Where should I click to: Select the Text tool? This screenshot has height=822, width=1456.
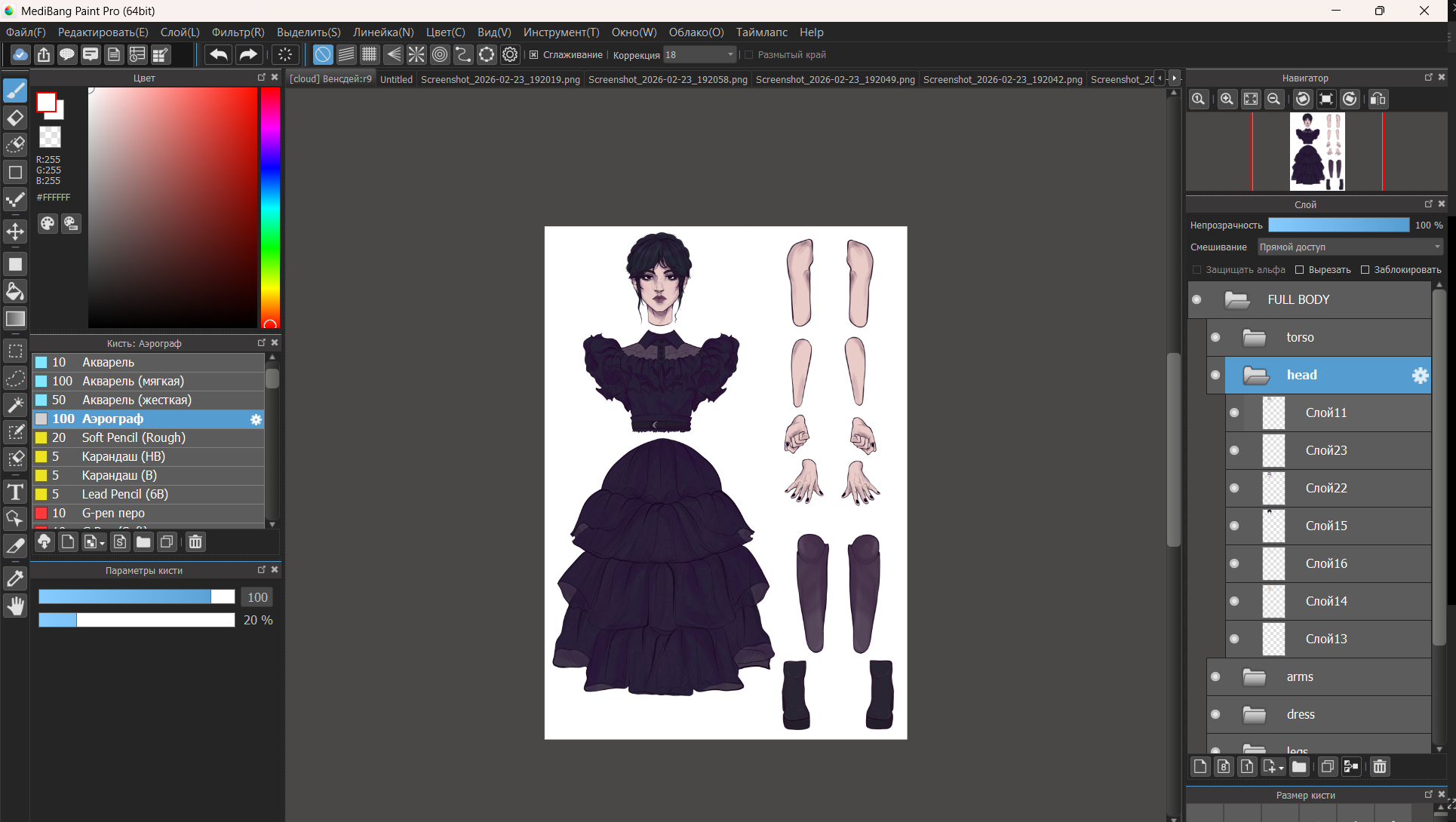[x=15, y=492]
